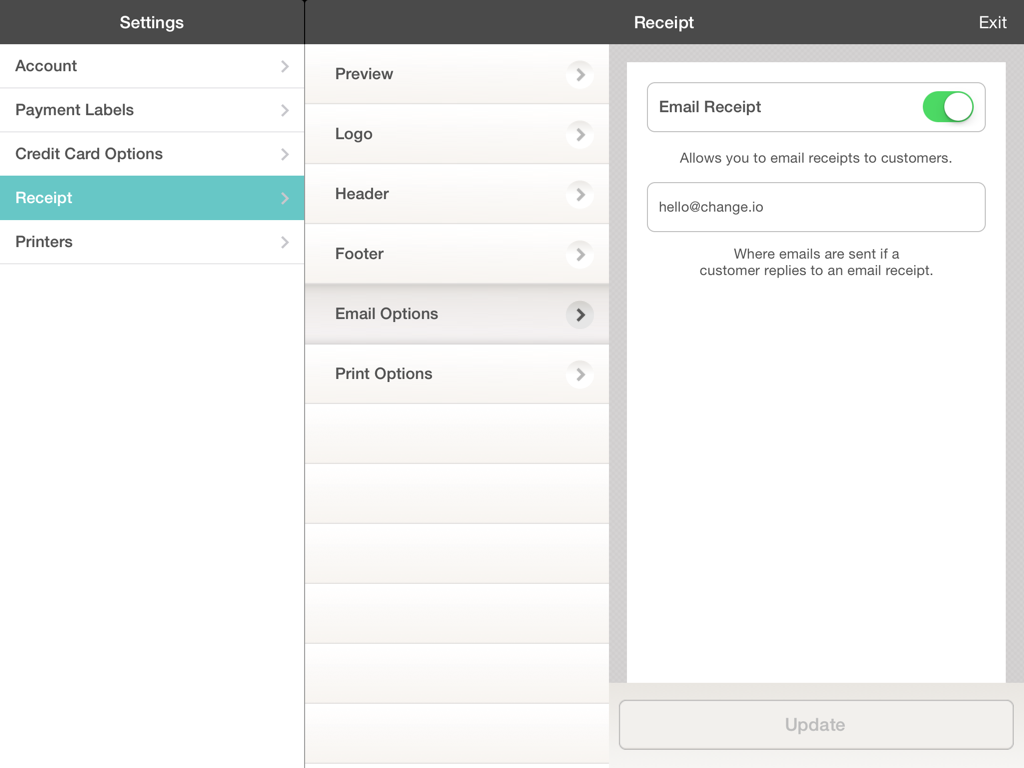
Task: Click Exit in the top bar
Action: [992, 22]
